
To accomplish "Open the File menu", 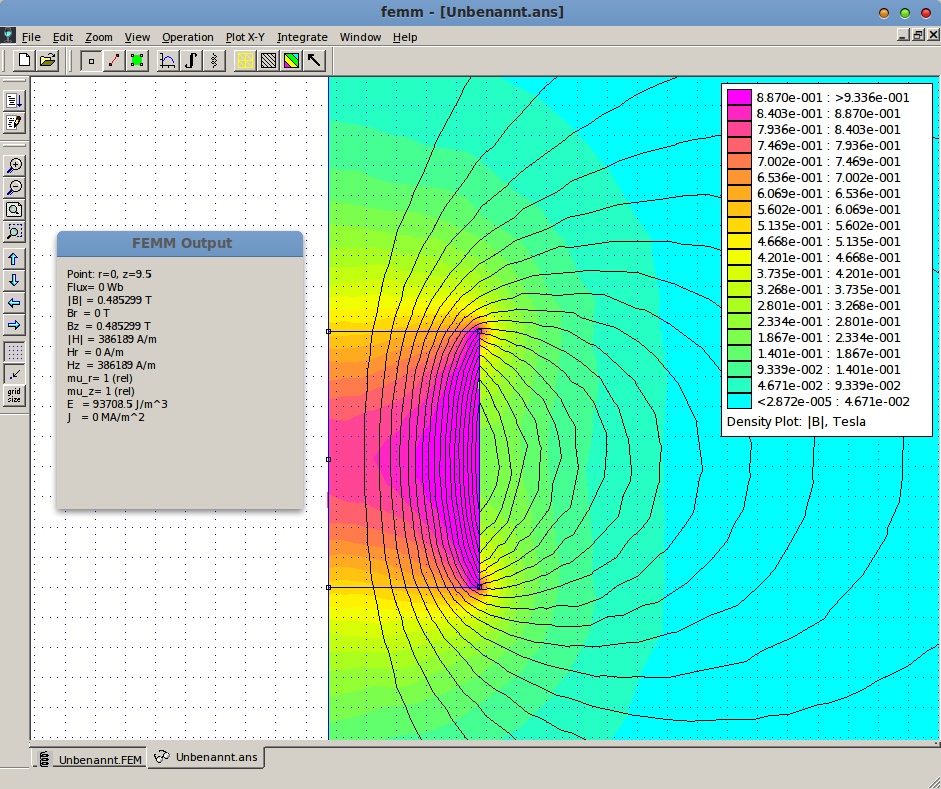I will coord(31,37).
